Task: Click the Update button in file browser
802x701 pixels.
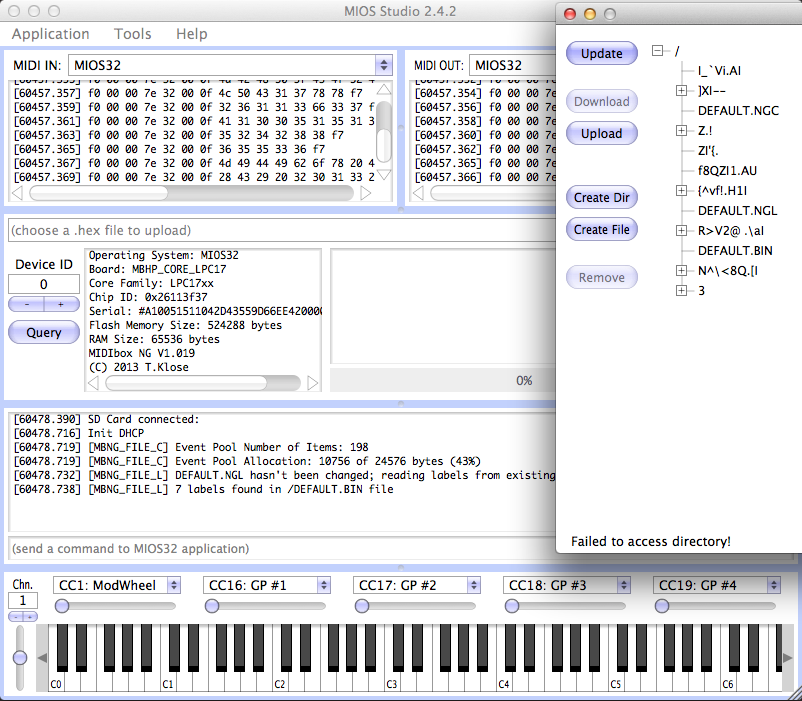Action: pos(602,53)
